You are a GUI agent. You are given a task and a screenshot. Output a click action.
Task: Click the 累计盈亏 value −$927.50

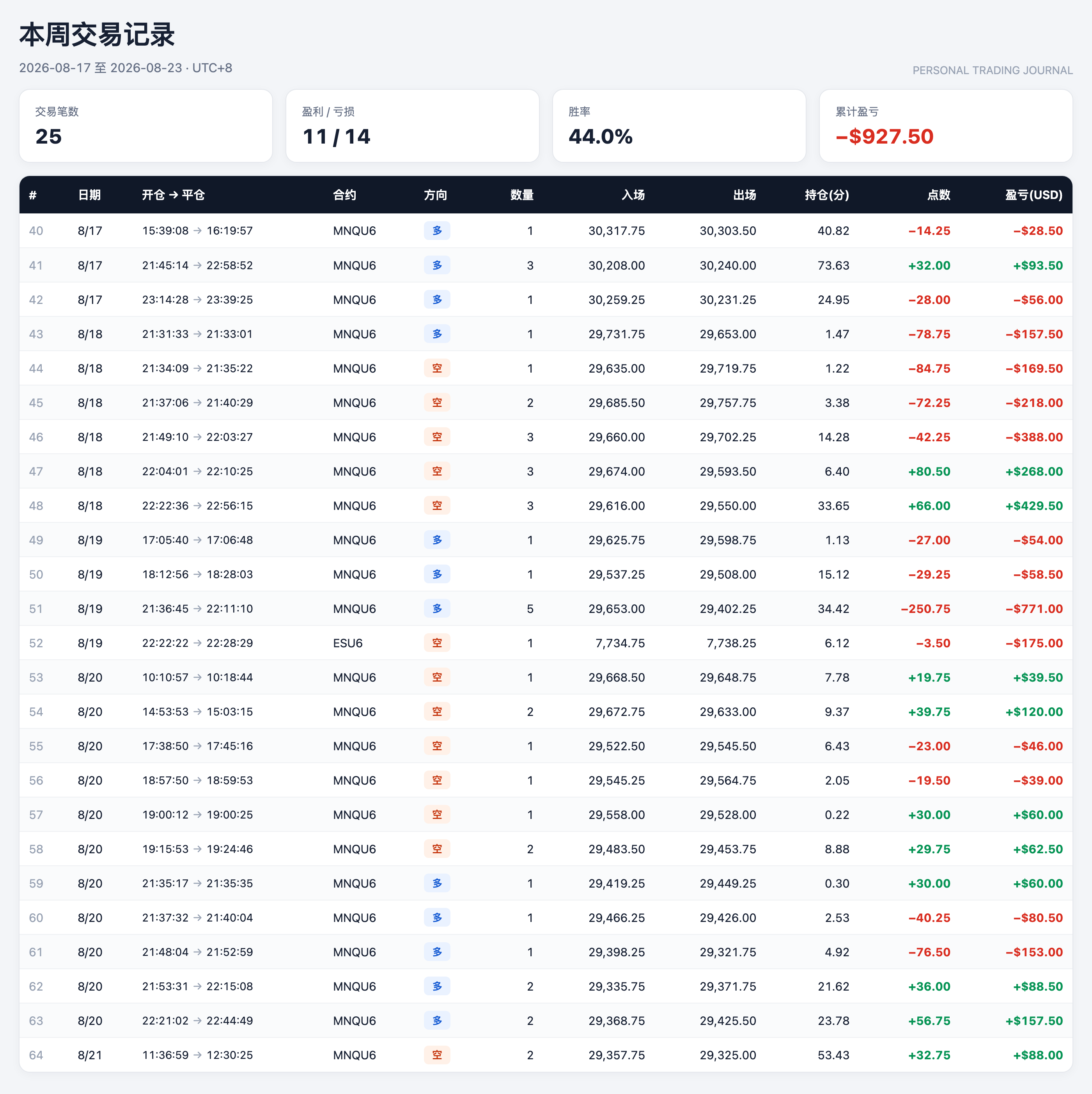884,137
